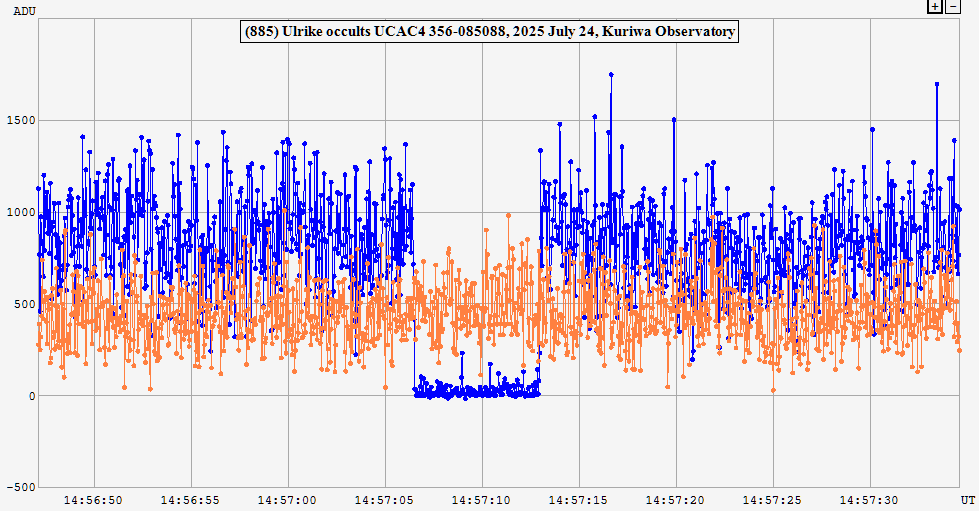This screenshot has width=979, height=511.
Task: Click the UT time axis label
Action: coord(967,499)
